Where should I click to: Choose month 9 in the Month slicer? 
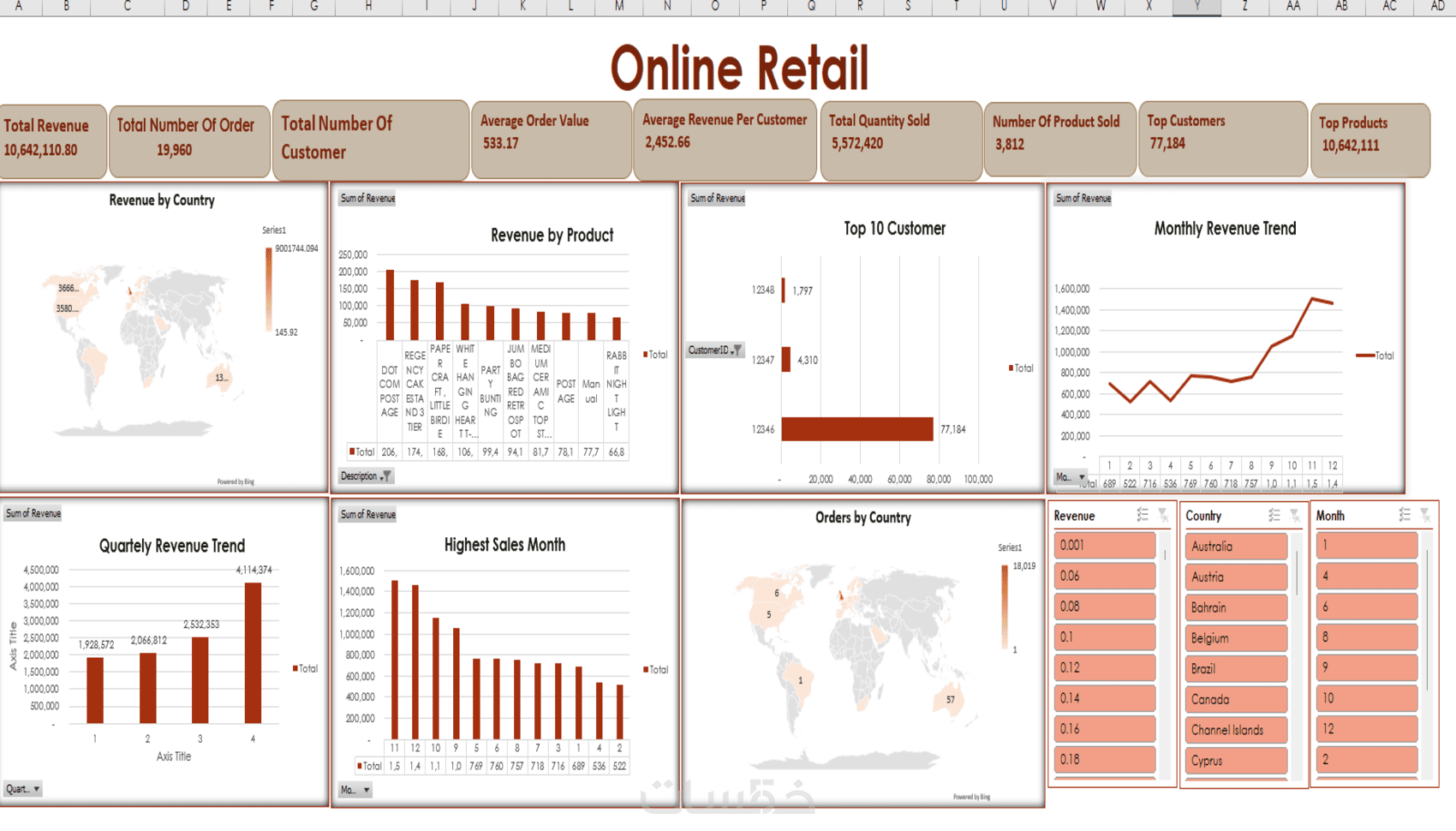[x=1367, y=667]
